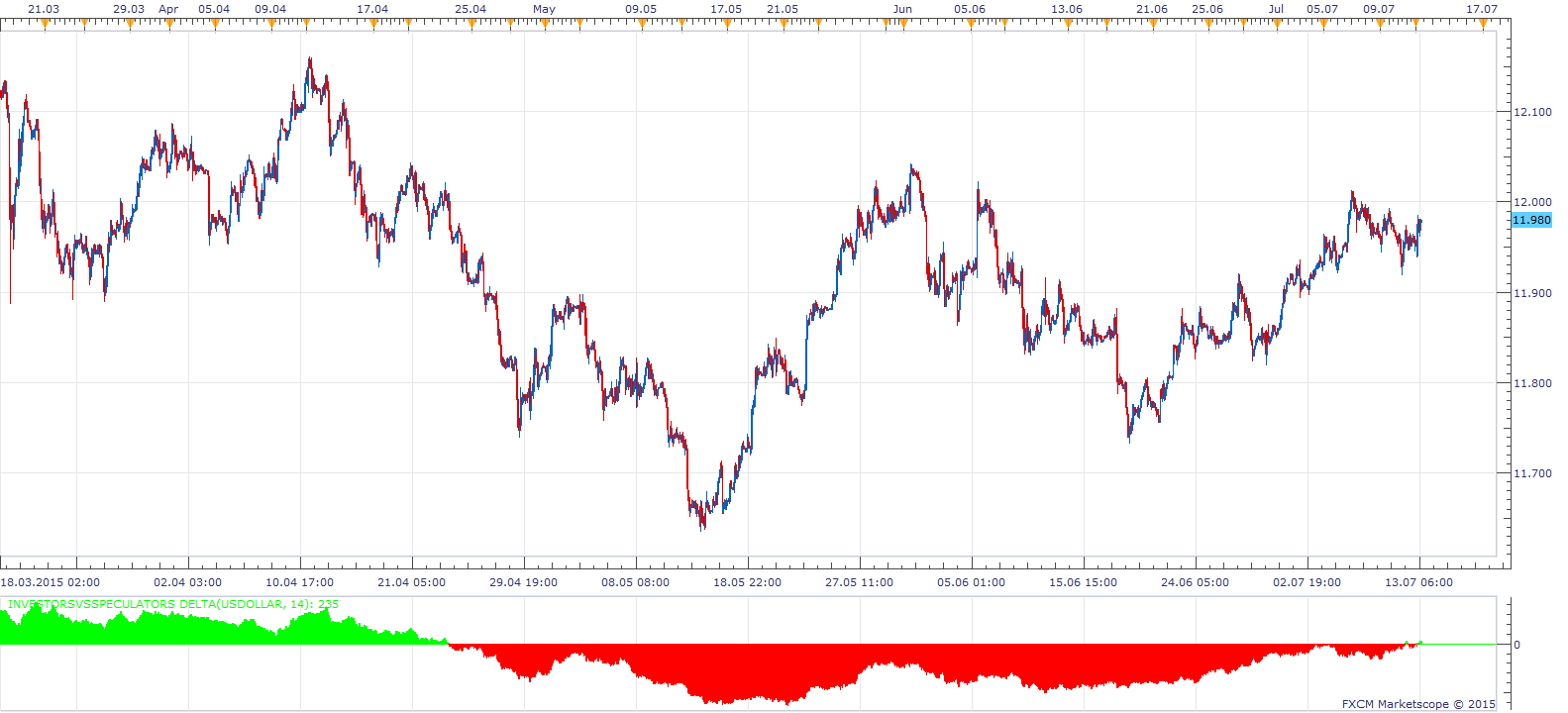The image size is (1568, 713).
Task: Click the 09.05 date label on top axis
Action: coord(641,9)
